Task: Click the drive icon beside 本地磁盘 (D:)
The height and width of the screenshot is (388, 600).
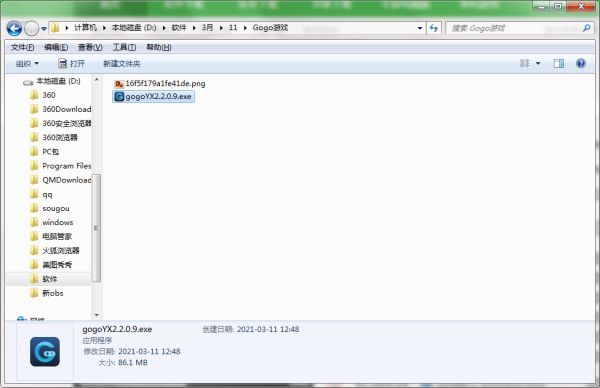Action: 28,82
